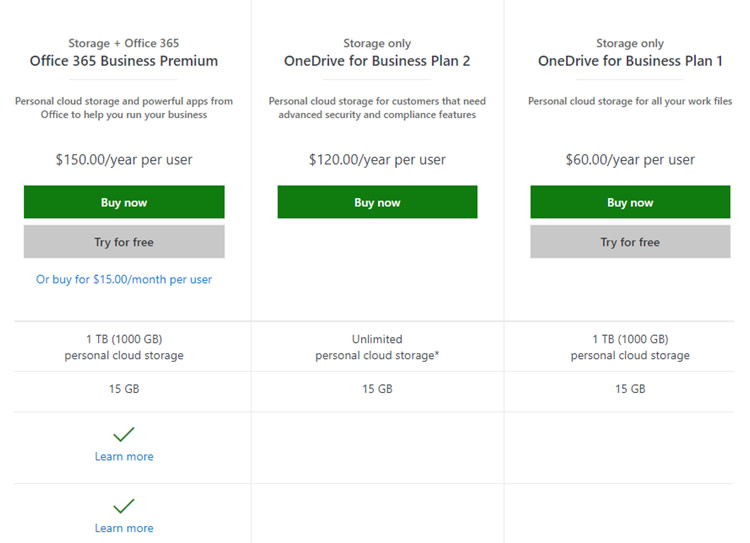Viewport: 750px width, 543px height.
Task: Click Buy now for OneDrive Business Plan 2
Action: (377, 202)
